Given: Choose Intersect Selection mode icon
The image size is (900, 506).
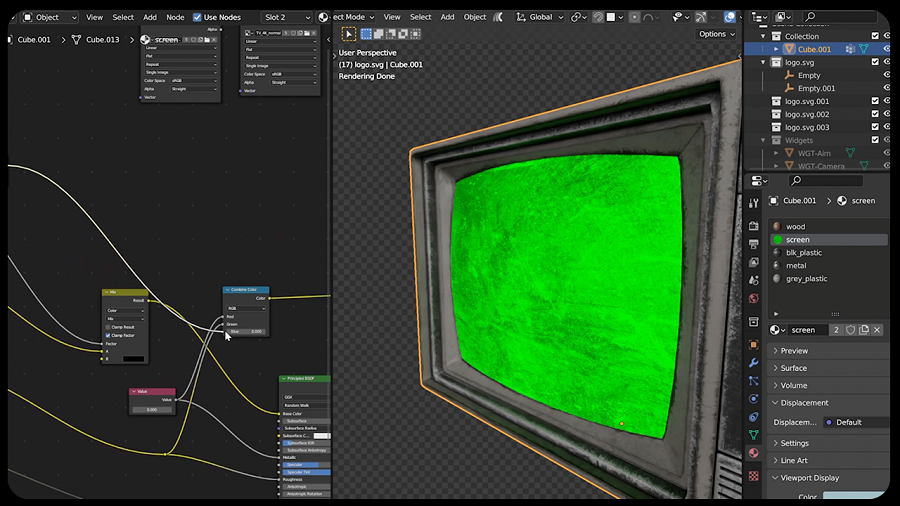Looking at the screenshot, I should (x=415, y=34).
